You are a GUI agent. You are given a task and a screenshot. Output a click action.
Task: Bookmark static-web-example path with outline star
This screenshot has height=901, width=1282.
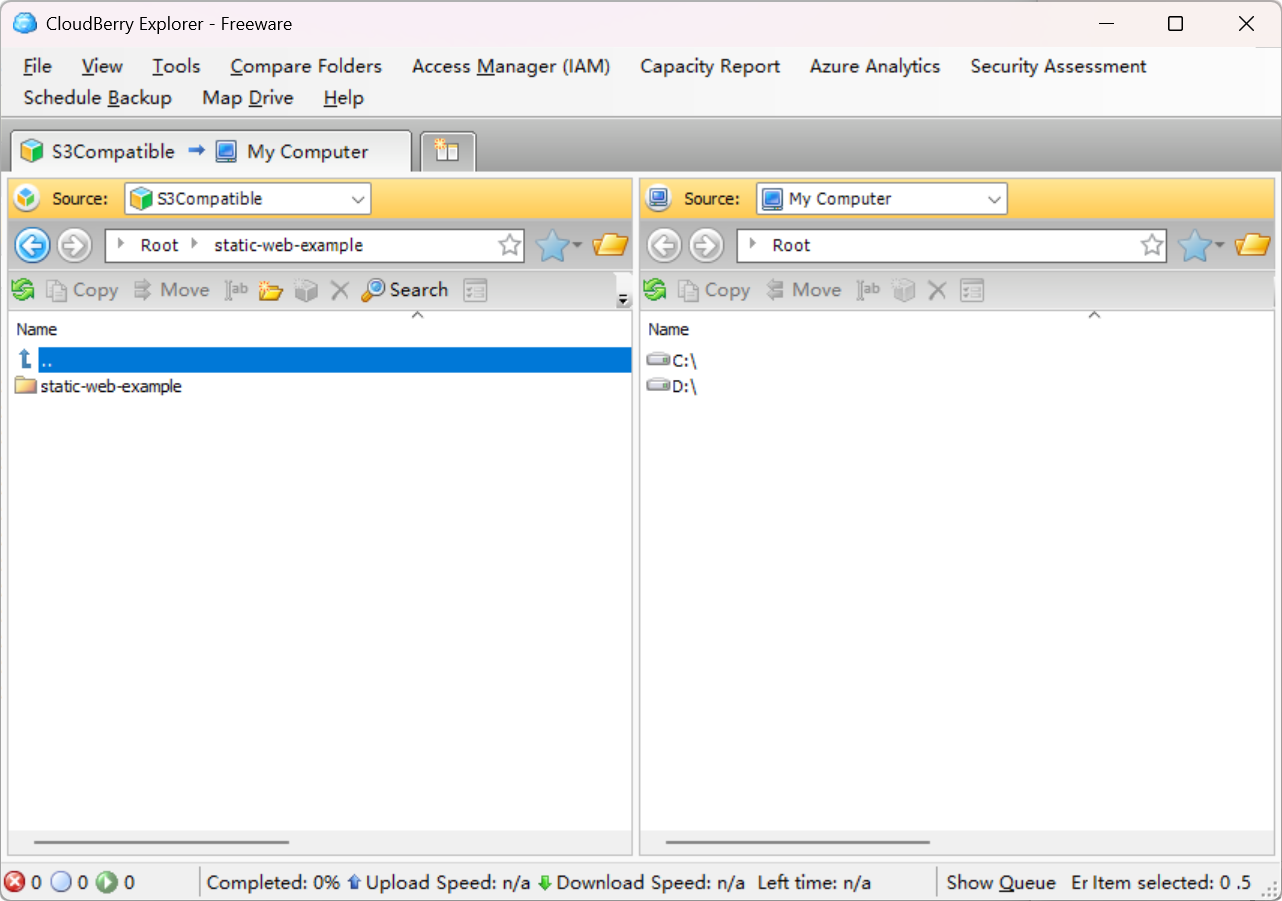(509, 245)
